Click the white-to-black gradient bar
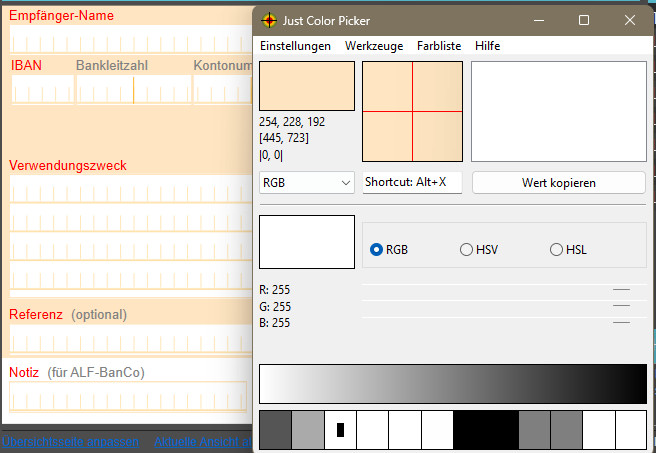Screen dimensions: 656x453 [452, 384]
